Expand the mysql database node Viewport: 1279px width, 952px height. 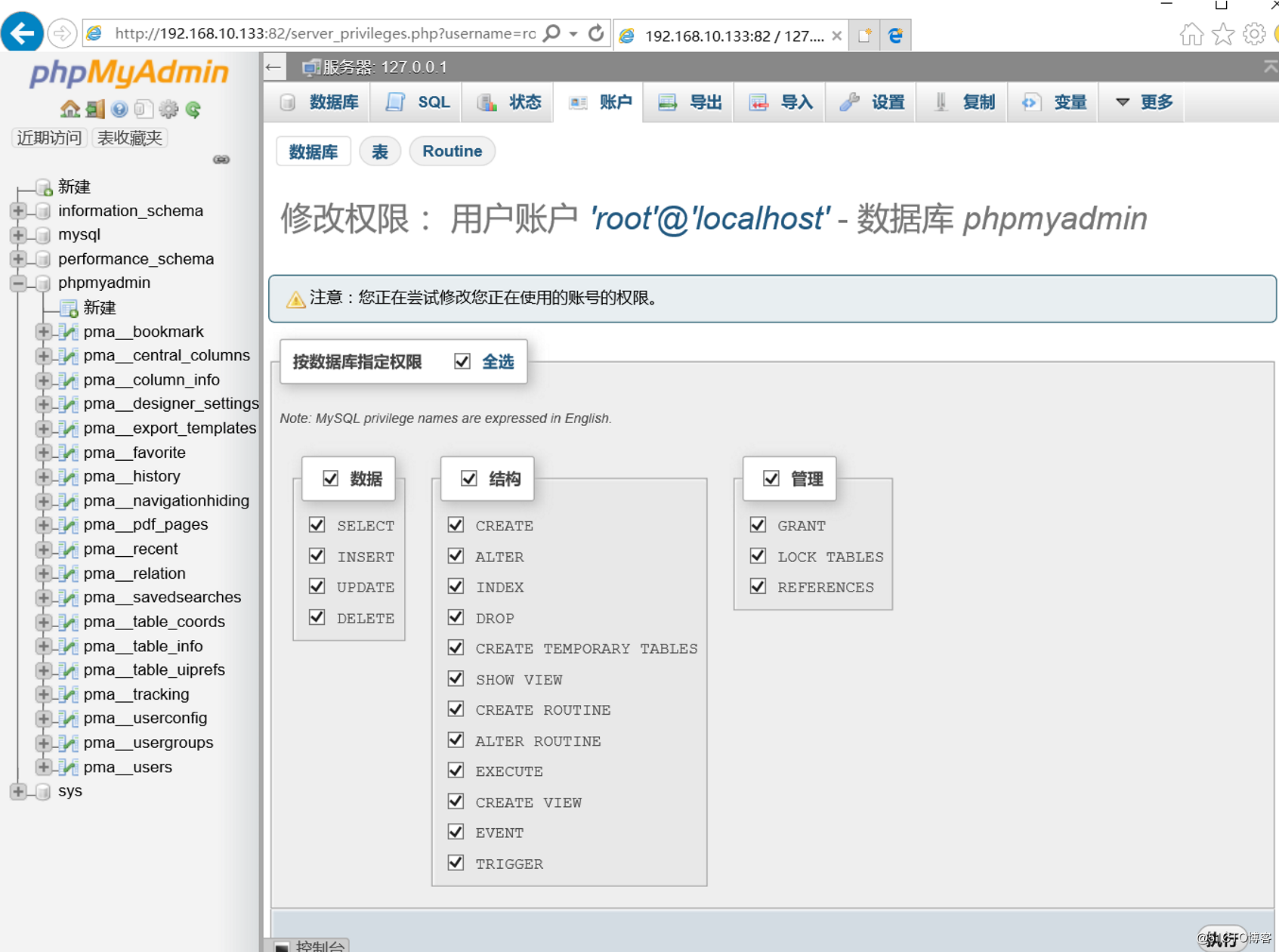(x=18, y=235)
